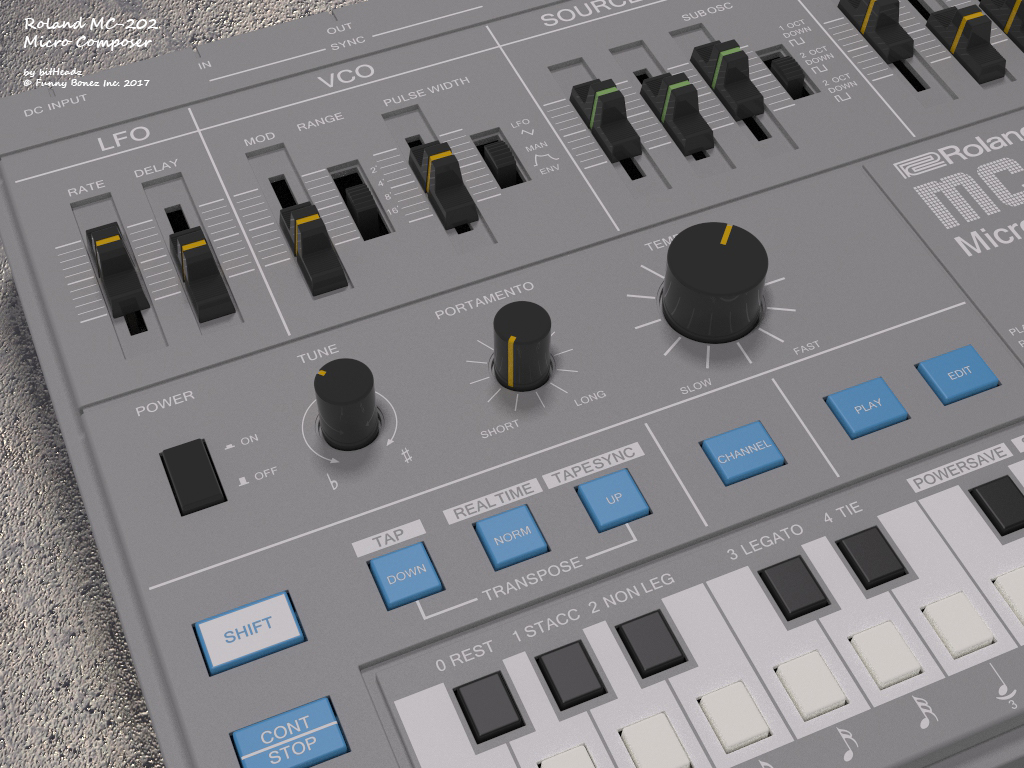1024x768 pixels.
Task: Grab the LFO DELAY slider cap
Action: coord(201,274)
